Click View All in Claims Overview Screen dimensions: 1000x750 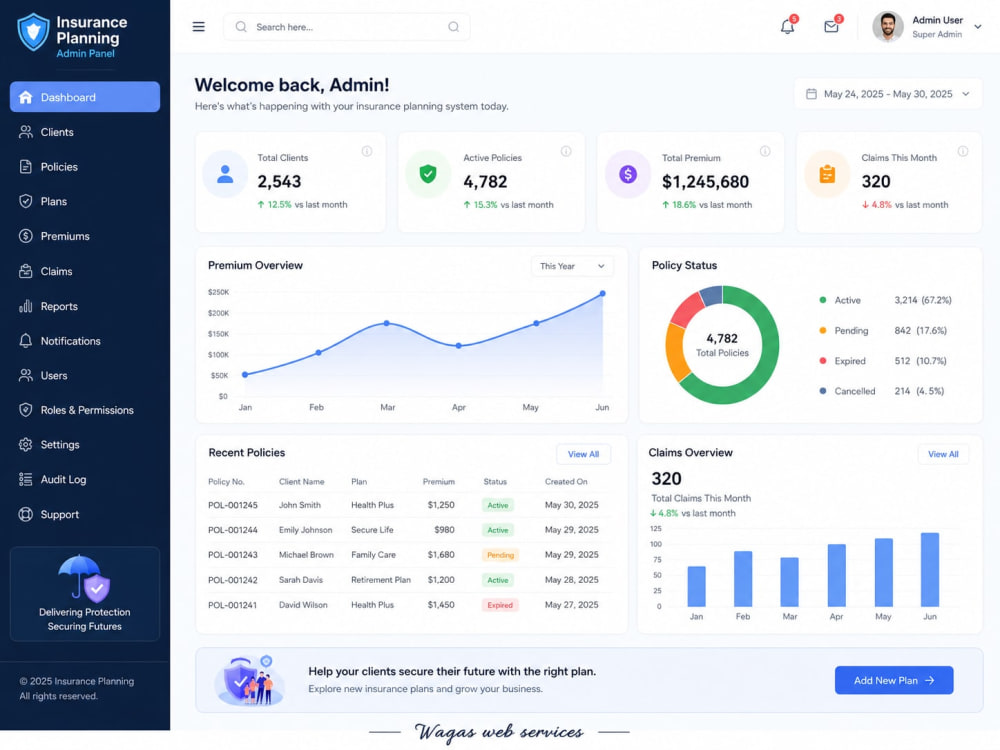click(x=943, y=454)
